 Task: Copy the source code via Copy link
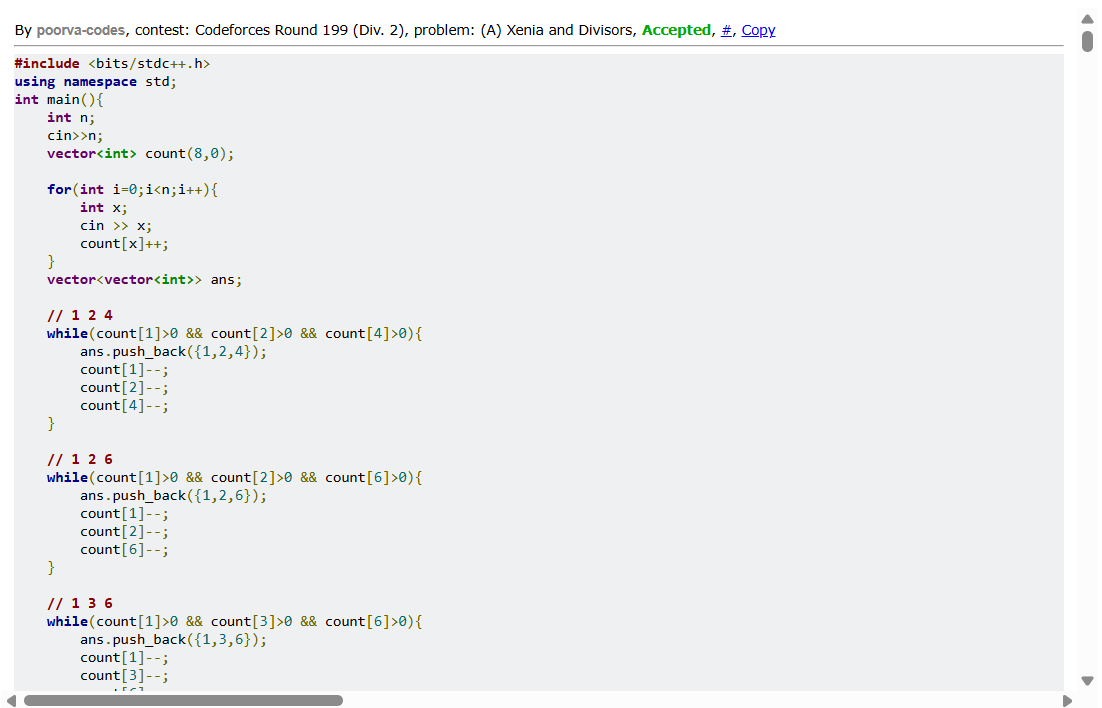[758, 30]
